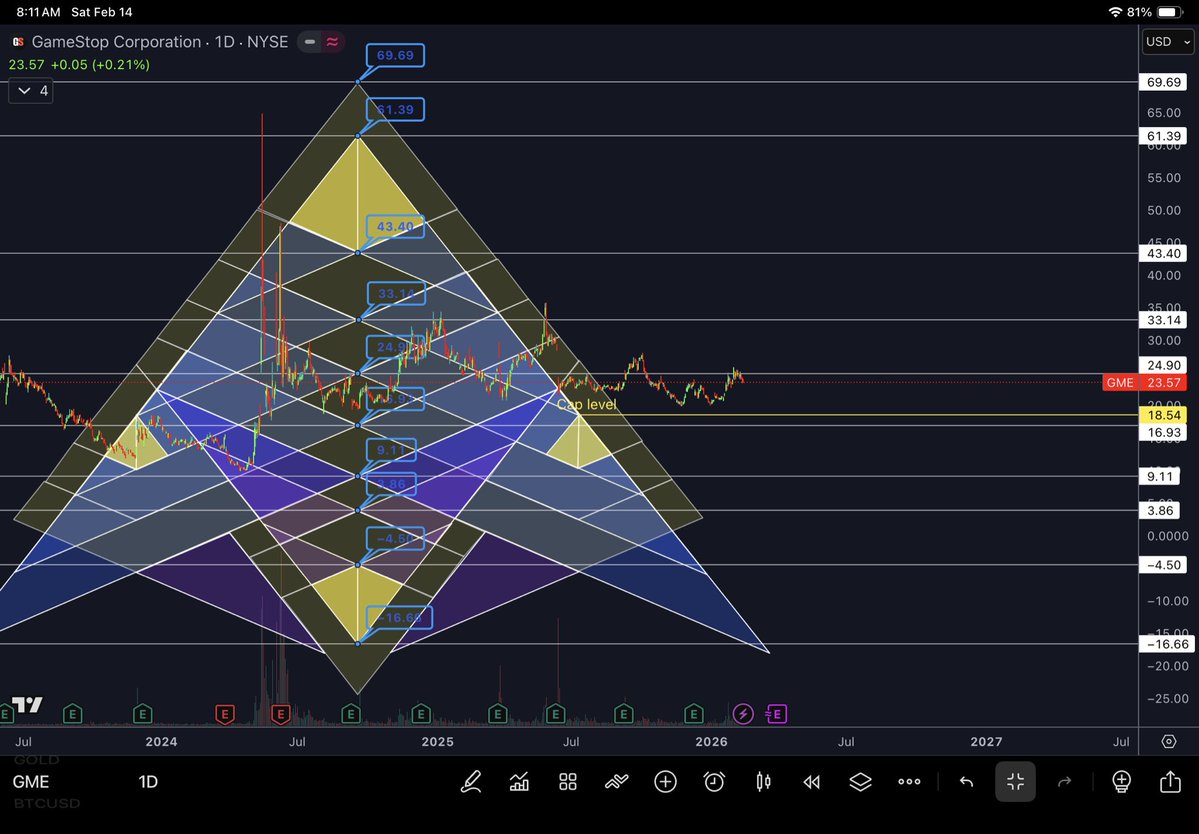
Task: Tap the purple upcoming earnings E marker
Action: (776, 714)
